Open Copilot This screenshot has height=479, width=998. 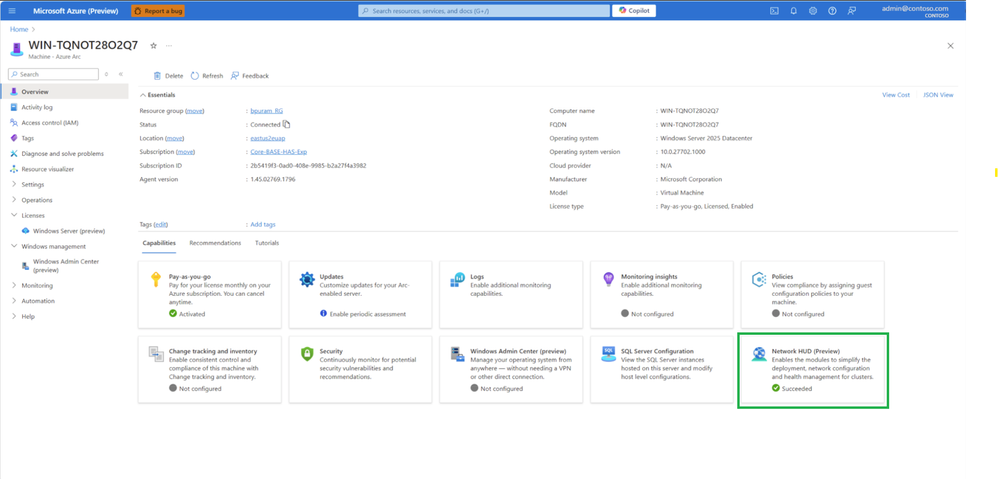point(634,11)
